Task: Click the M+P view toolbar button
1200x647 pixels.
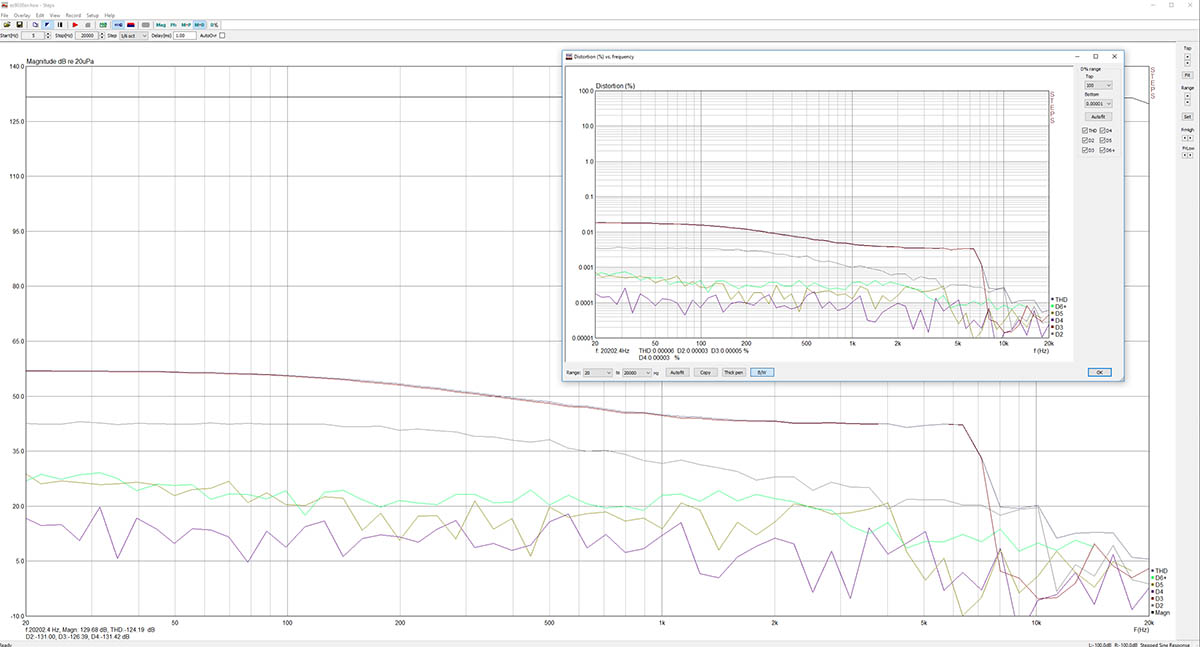Action: click(x=186, y=25)
